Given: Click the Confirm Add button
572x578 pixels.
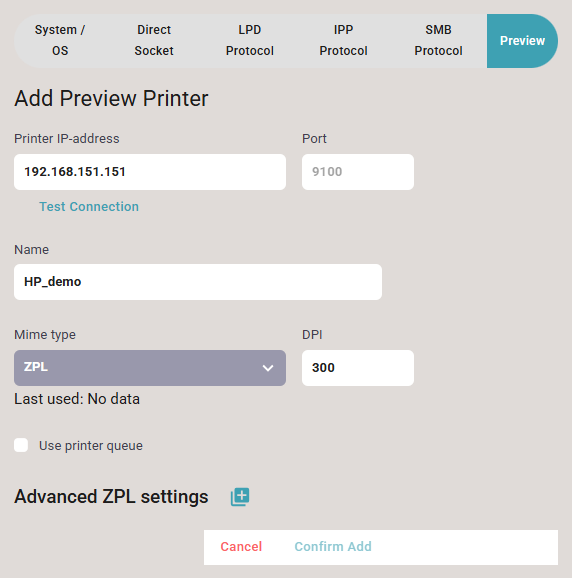Looking at the screenshot, I should [333, 547].
